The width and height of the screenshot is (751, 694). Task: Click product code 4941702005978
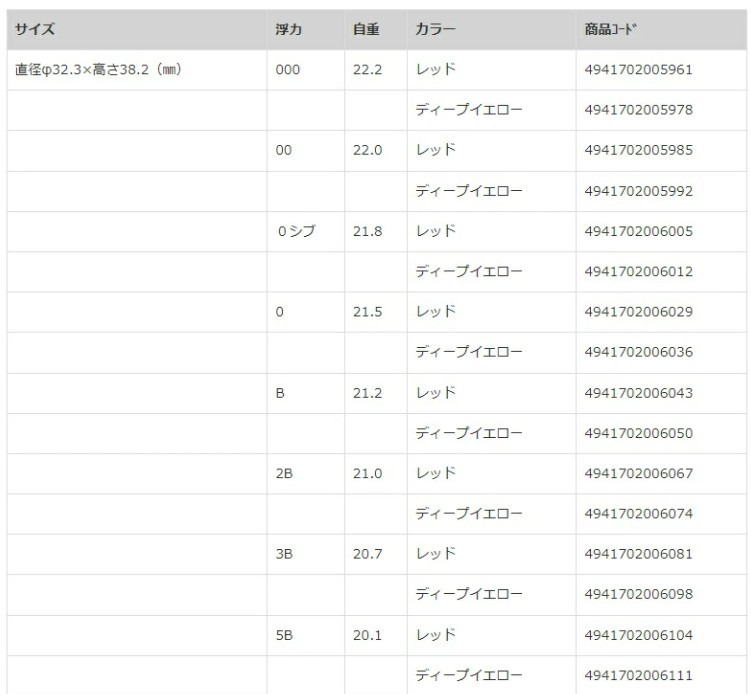point(638,110)
